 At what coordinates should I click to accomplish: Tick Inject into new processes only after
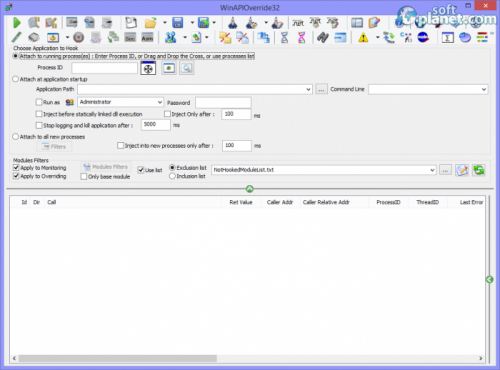point(121,145)
